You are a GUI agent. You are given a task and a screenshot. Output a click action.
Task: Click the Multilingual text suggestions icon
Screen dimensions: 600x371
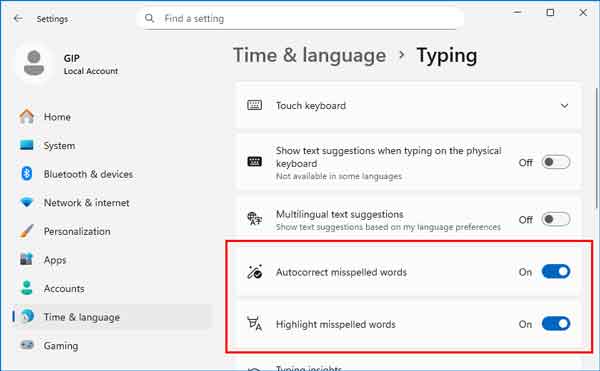coord(254,218)
